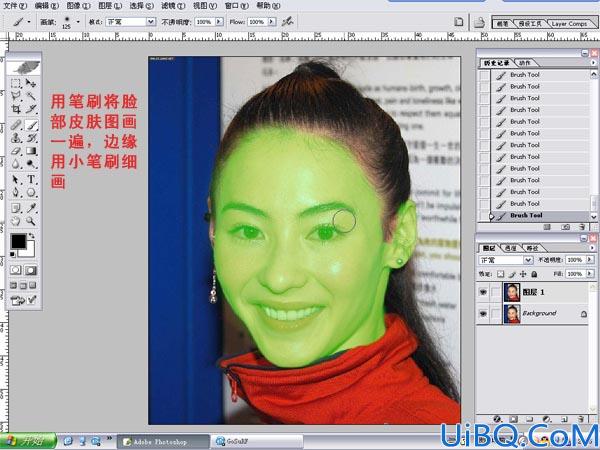This screenshot has height=450, width=600.
Task: Open the options bar opacity slider arrow
Action: tap(219, 22)
